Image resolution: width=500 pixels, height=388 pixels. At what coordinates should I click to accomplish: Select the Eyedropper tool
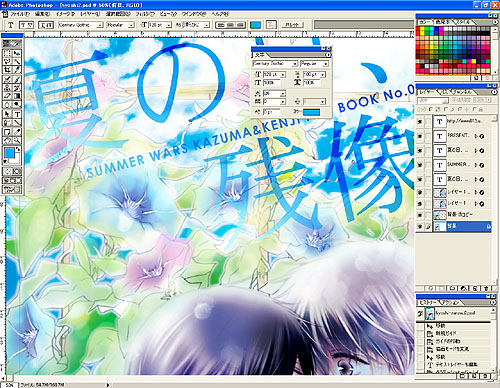click(17, 132)
